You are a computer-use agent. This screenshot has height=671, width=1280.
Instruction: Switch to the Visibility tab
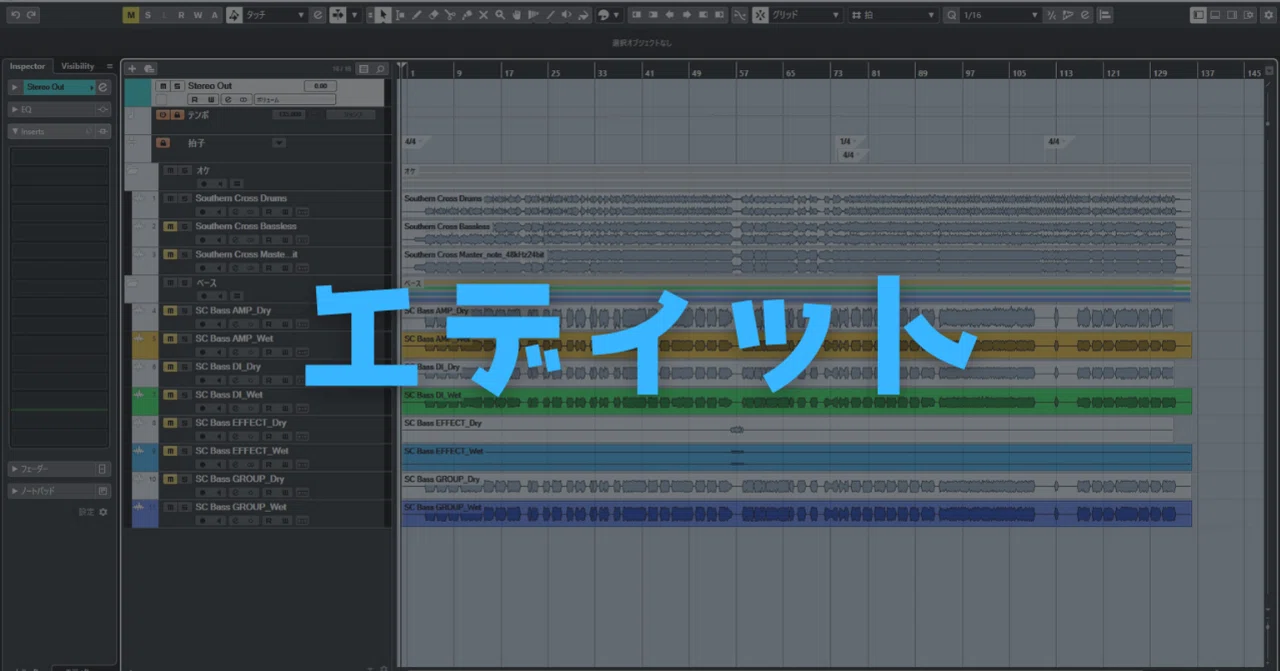pos(77,66)
